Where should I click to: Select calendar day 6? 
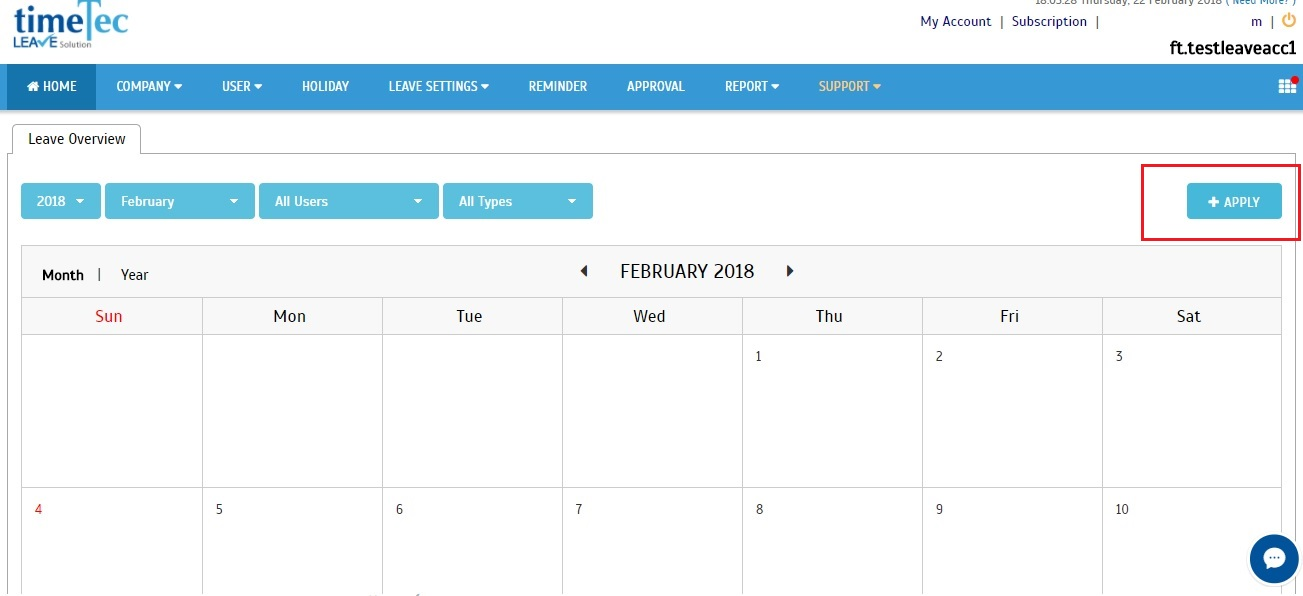point(472,541)
